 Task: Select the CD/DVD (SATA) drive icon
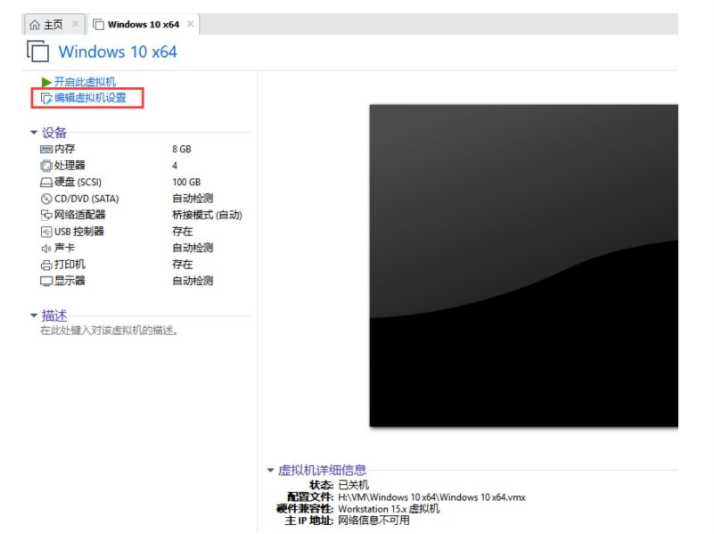coord(46,198)
